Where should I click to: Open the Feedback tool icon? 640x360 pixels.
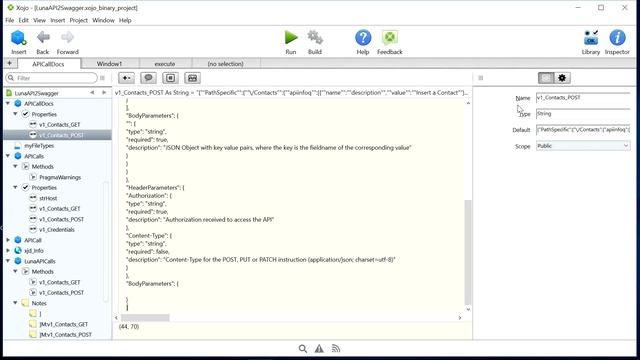click(x=390, y=38)
